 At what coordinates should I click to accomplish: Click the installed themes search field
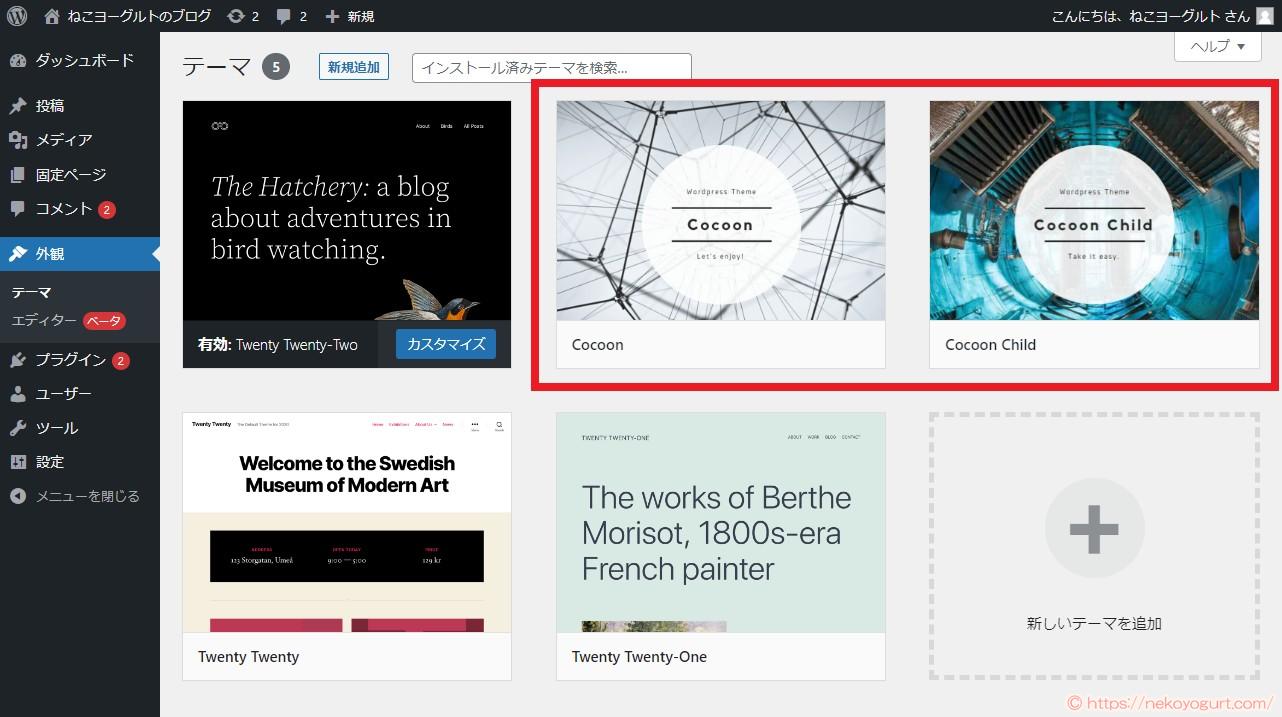coord(551,68)
